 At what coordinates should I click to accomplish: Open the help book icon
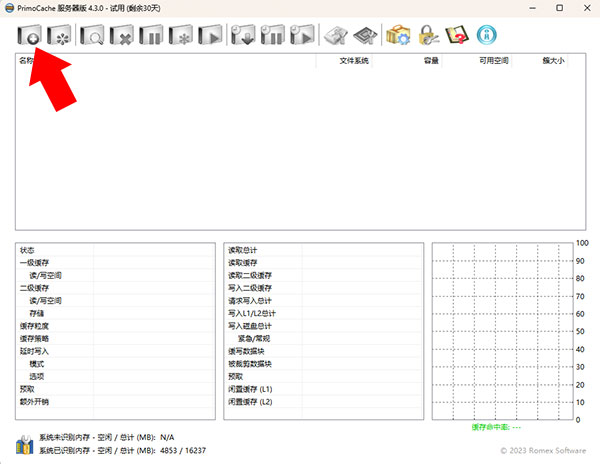(x=457, y=35)
